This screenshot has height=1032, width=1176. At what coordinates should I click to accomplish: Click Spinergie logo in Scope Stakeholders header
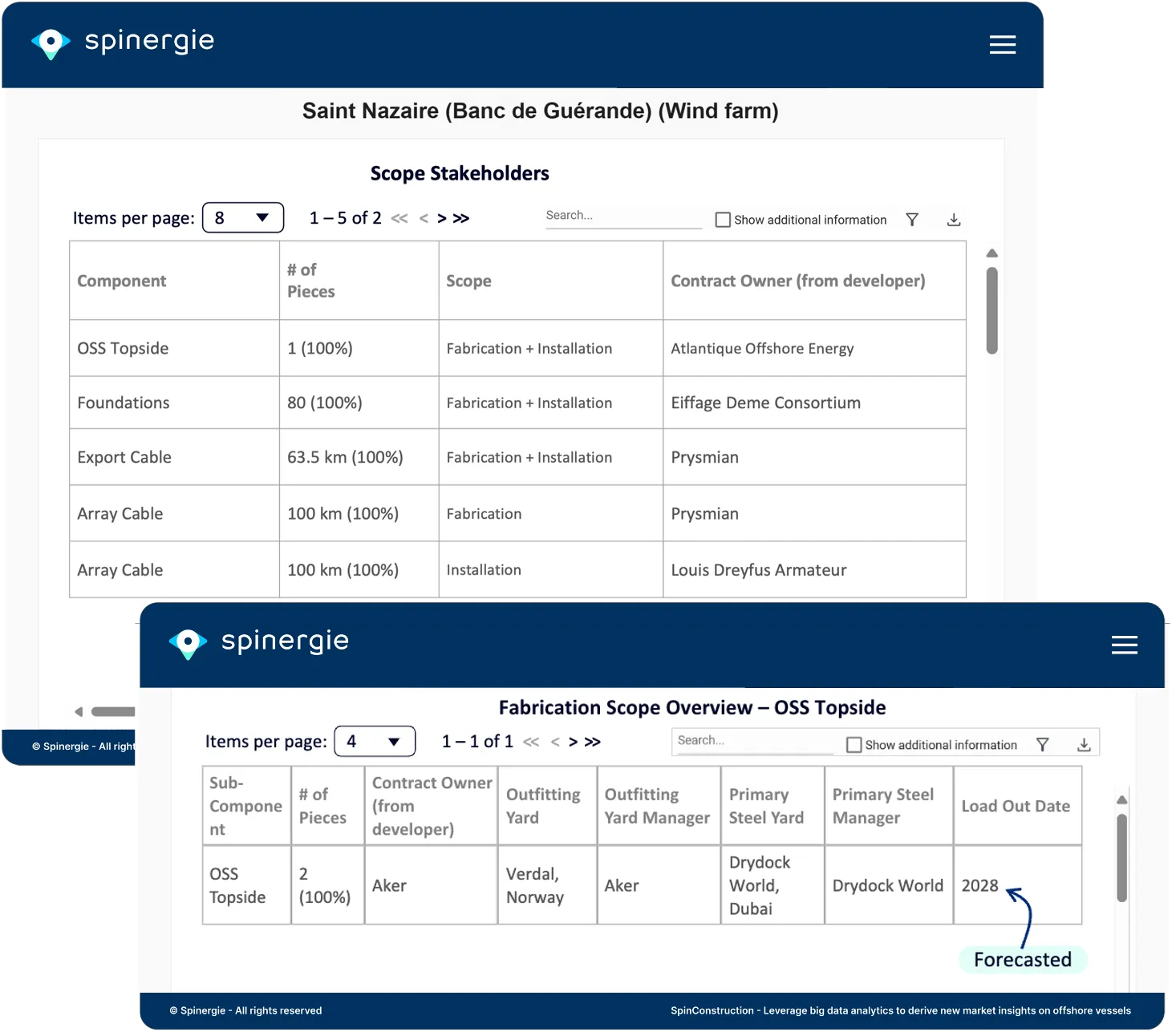(123, 42)
